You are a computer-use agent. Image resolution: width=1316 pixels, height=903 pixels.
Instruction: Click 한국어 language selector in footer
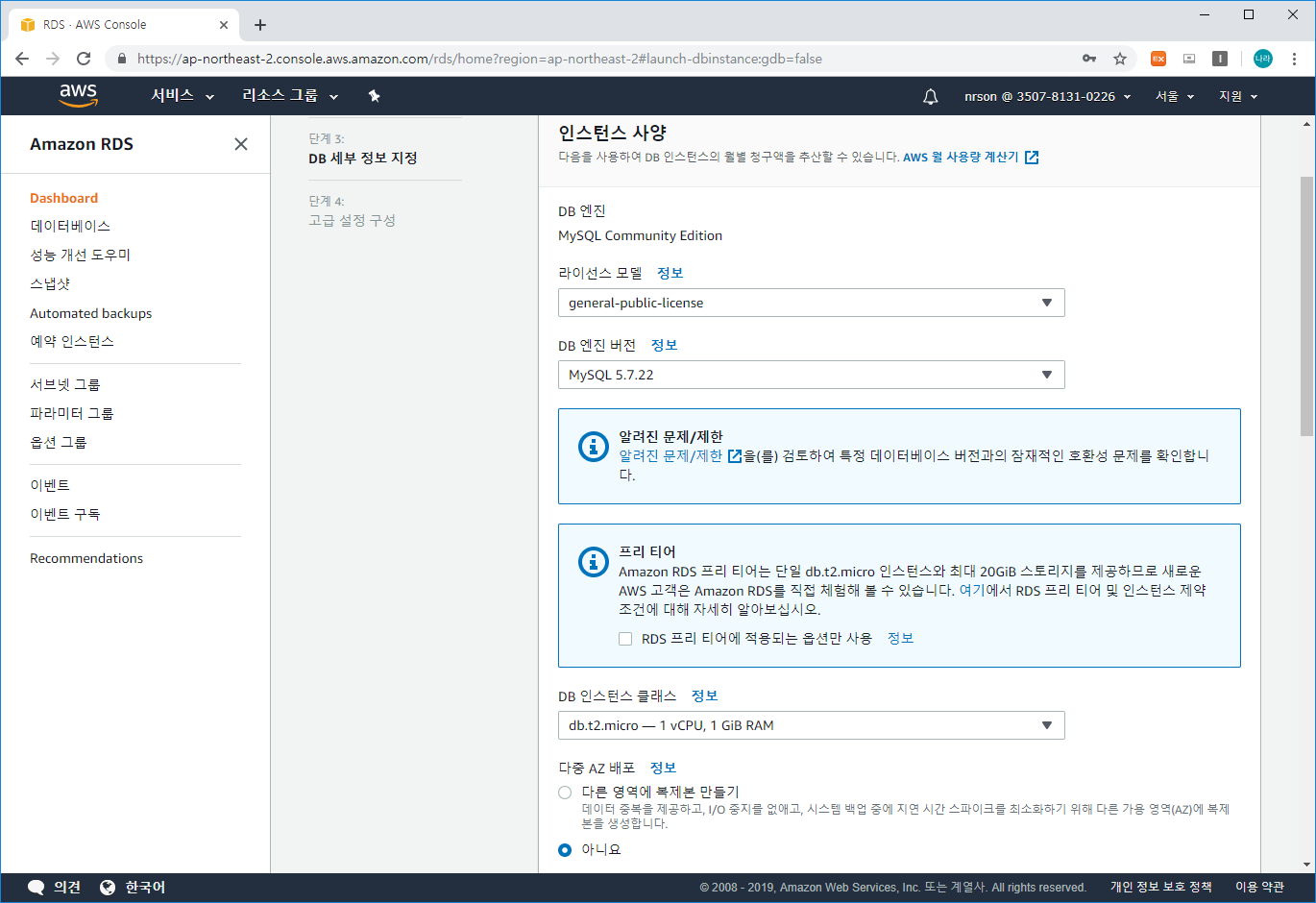click(x=145, y=887)
